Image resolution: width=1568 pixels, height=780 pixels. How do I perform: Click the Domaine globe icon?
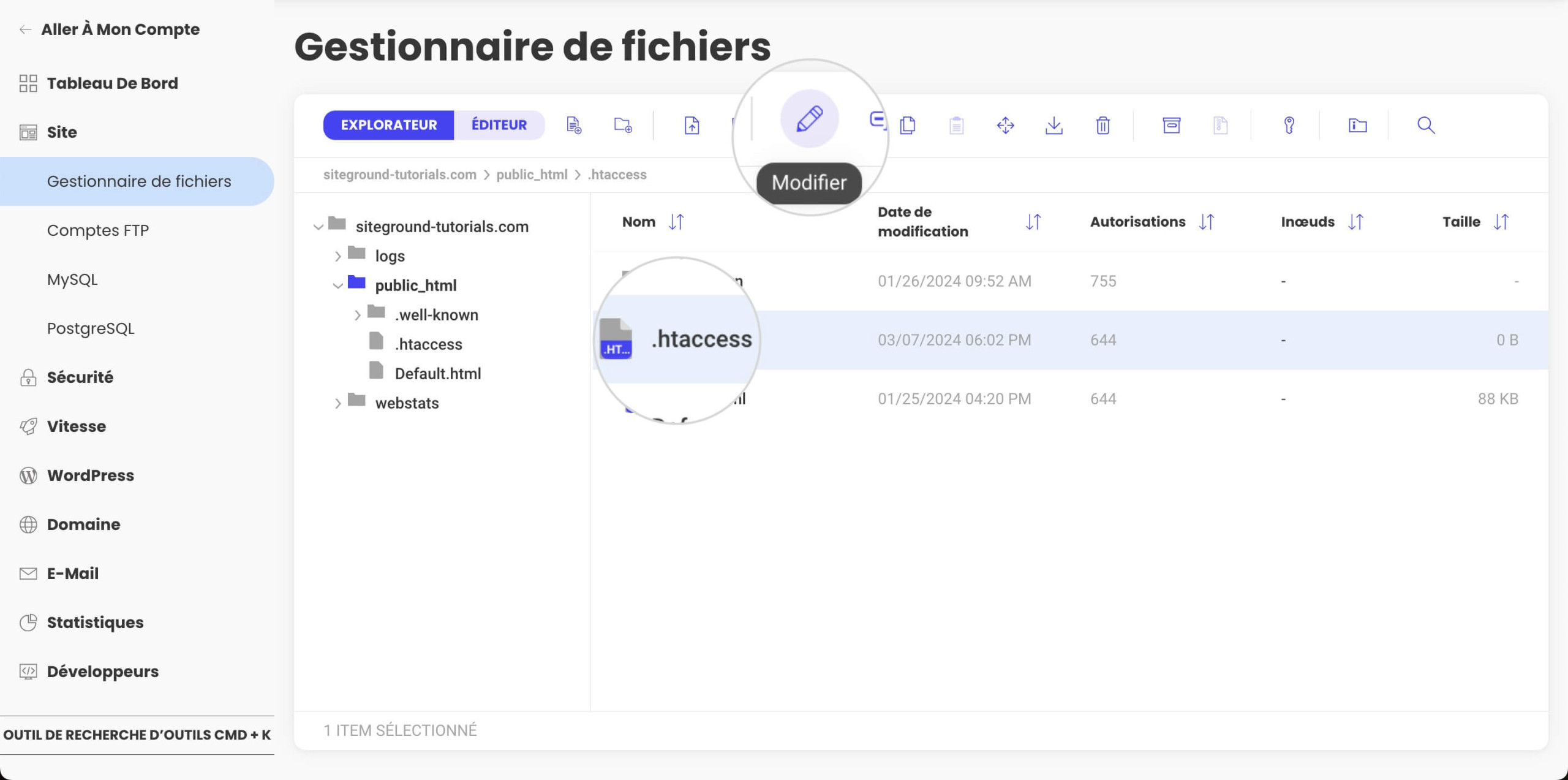28,524
